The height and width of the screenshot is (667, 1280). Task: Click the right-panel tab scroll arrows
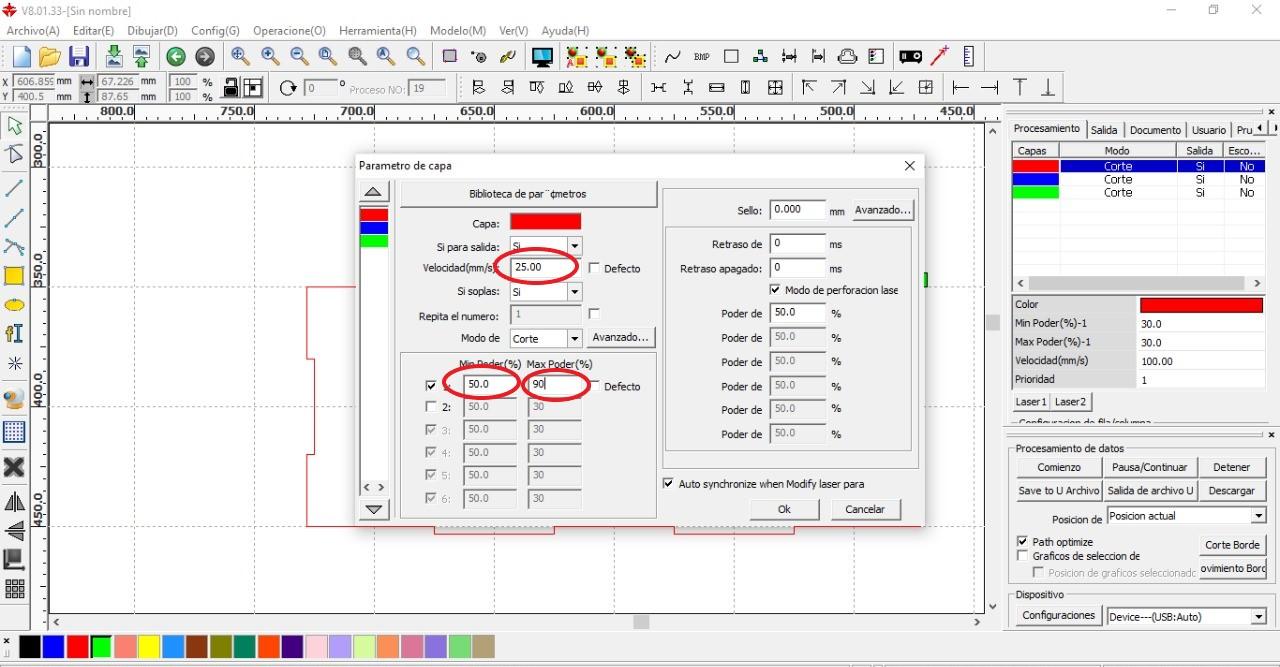tap(1265, 129)
